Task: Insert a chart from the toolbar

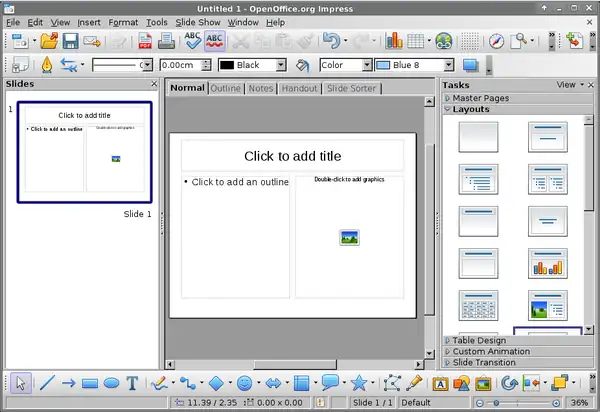Action: tap(394, 41)
